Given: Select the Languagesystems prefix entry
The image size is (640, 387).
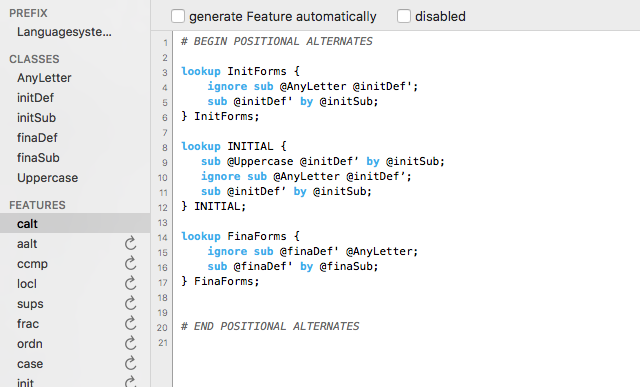Looking at the screenshot, I should pos(64,32).
